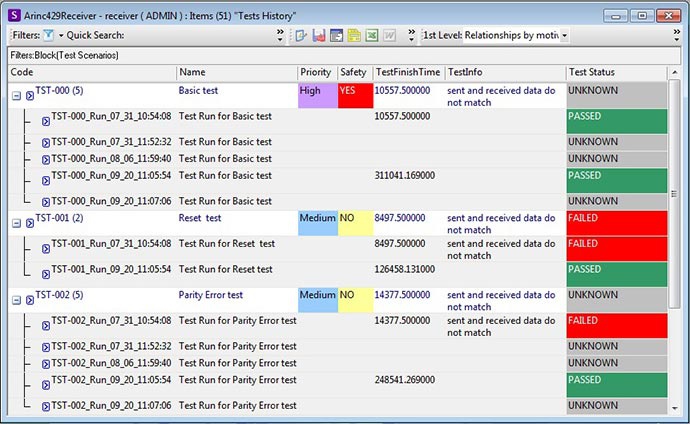Select yellow NO safety cell of Parity Error test
This screenshot has width=690, height=424.
pos(356,300)
